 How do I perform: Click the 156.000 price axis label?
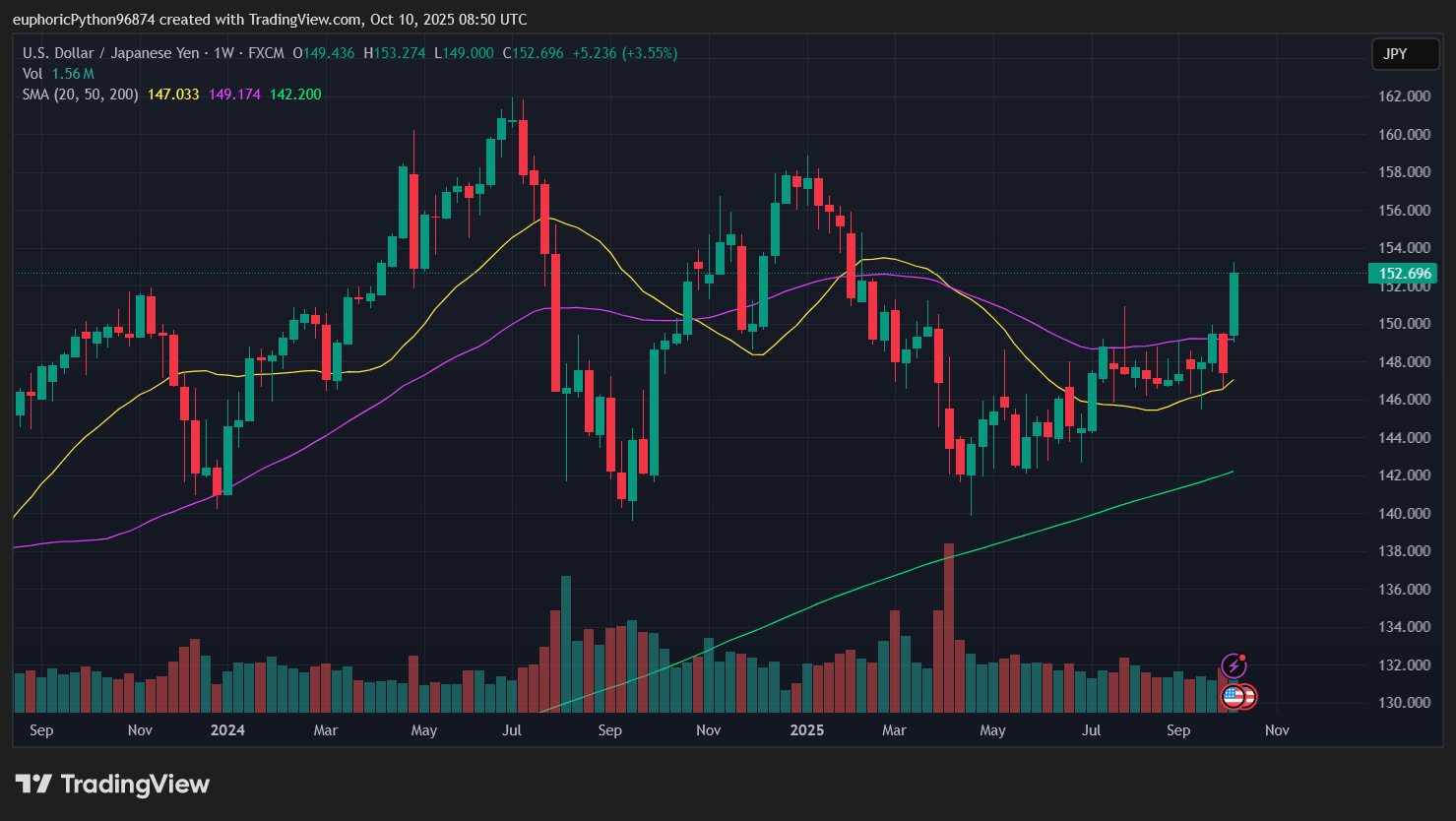pos(1404,211)
